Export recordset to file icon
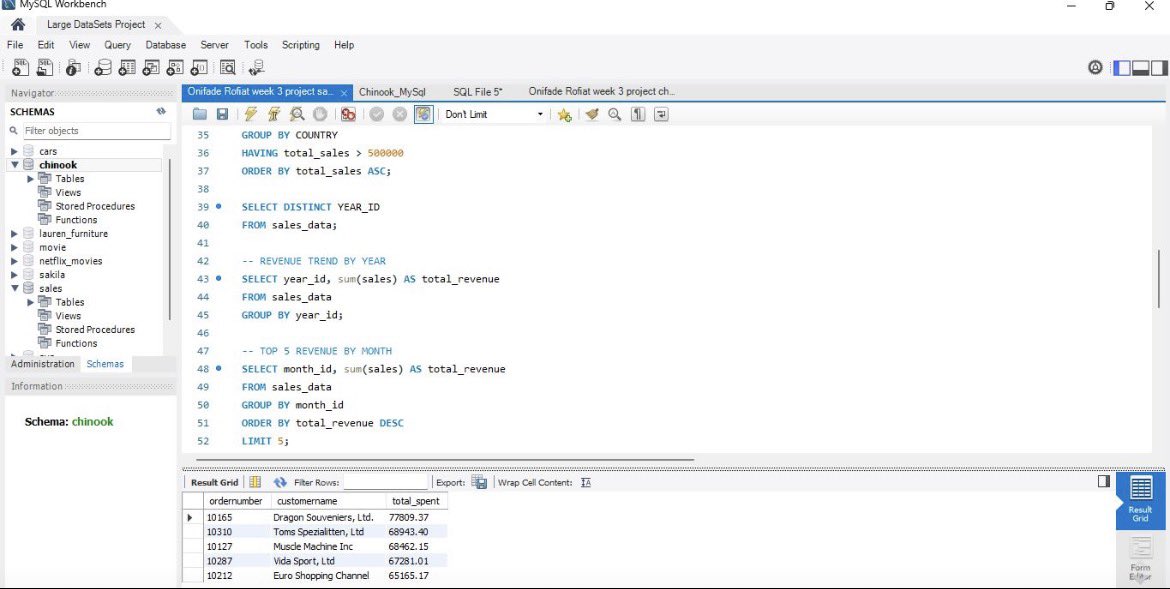Image resolution: width=1170 pixels, height=589 pixels. point(479,482)
